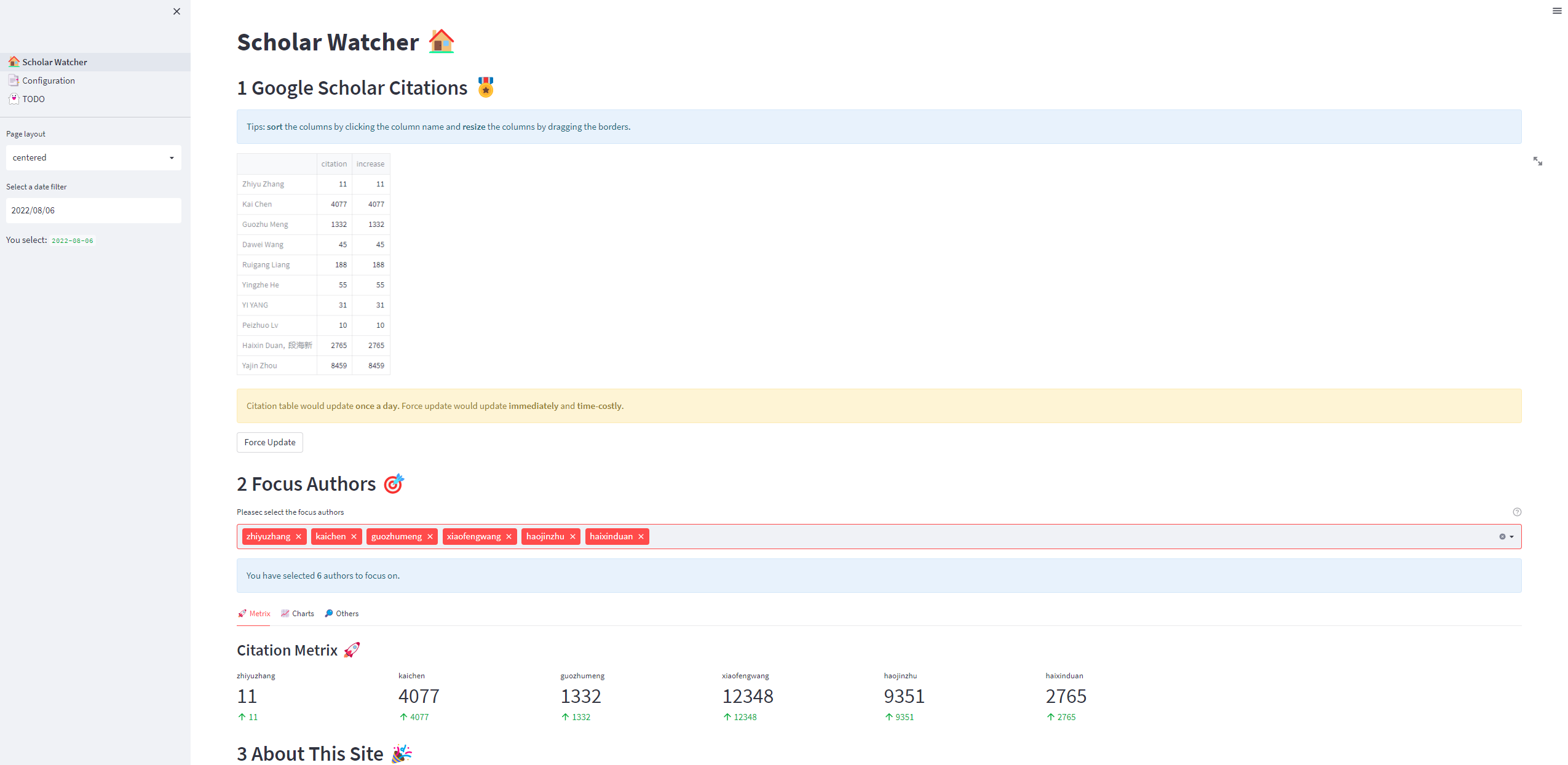Remove guozhumeng tag from focus authors
The height and width of the screenshot is (765, 1568).
pyautogui.click(x=430, y=536)
